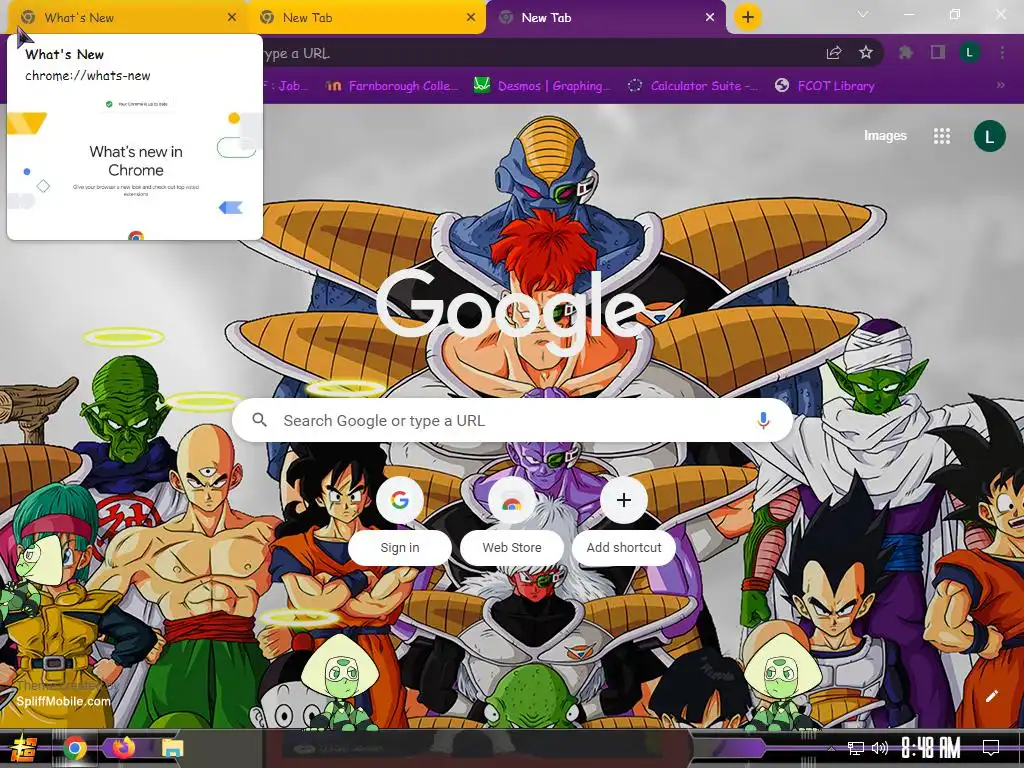Click the search magnifier icon
The height and width of the screenshot is (768, 1024).
pos(259,420)
